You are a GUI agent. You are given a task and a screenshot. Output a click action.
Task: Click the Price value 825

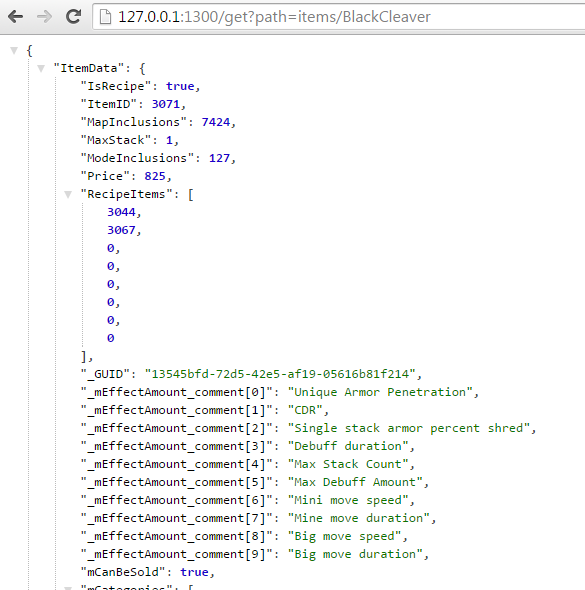point(155,176)
